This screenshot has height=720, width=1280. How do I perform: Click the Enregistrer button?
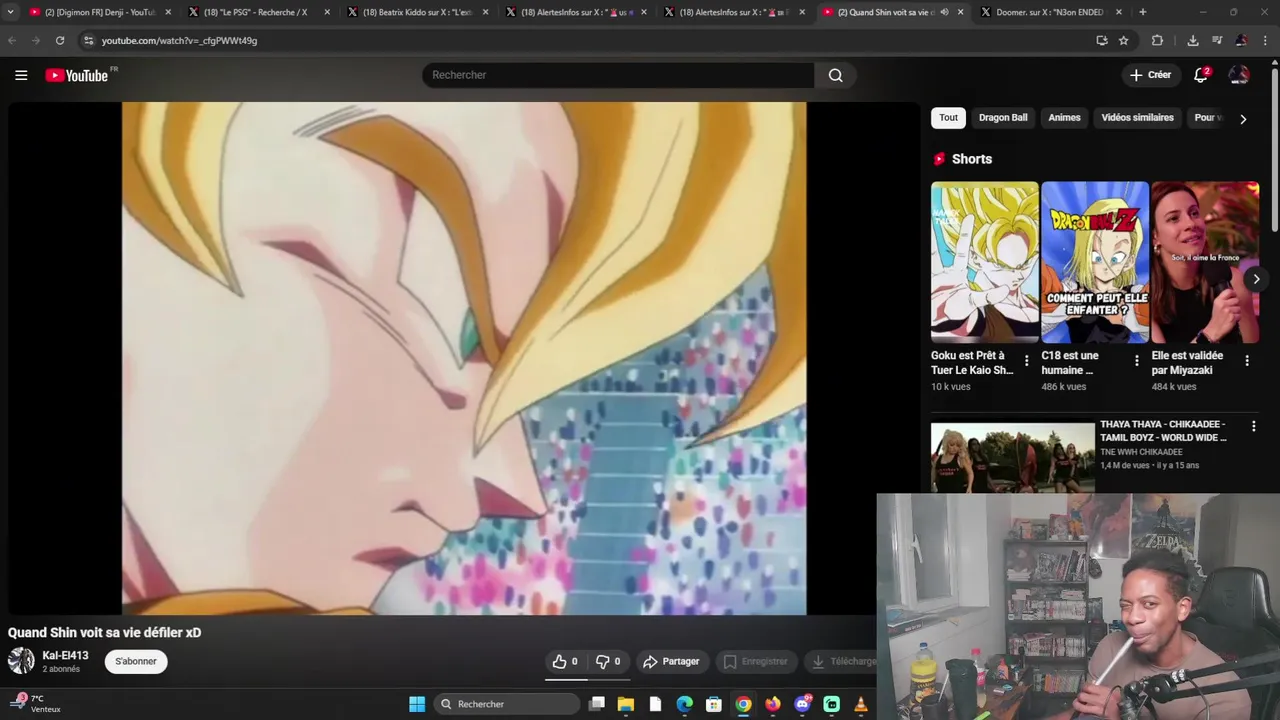[756, 661]
